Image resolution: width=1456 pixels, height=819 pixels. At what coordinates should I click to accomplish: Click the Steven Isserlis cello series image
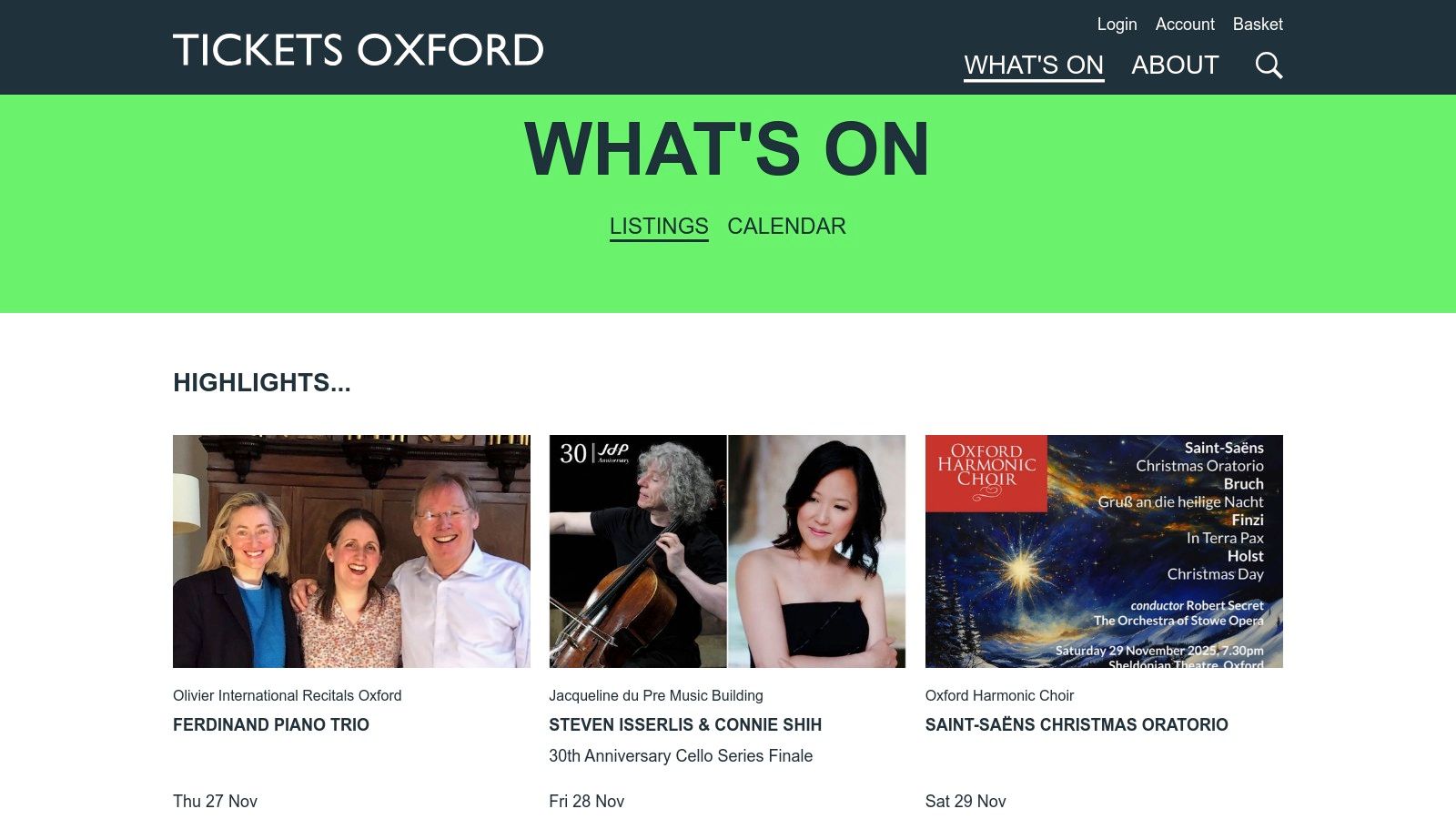[x=727, y=551]
